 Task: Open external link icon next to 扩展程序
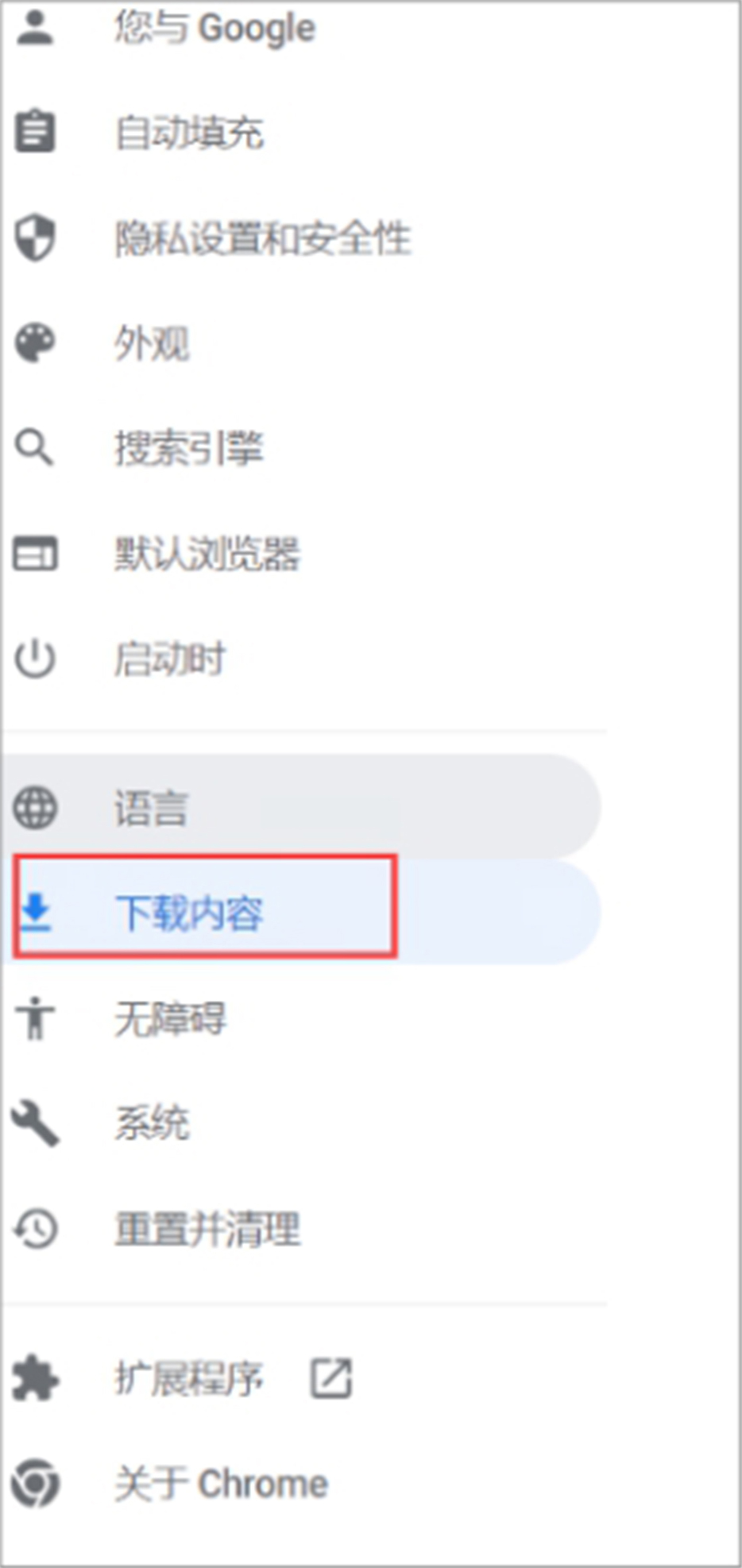(330, 1378)
